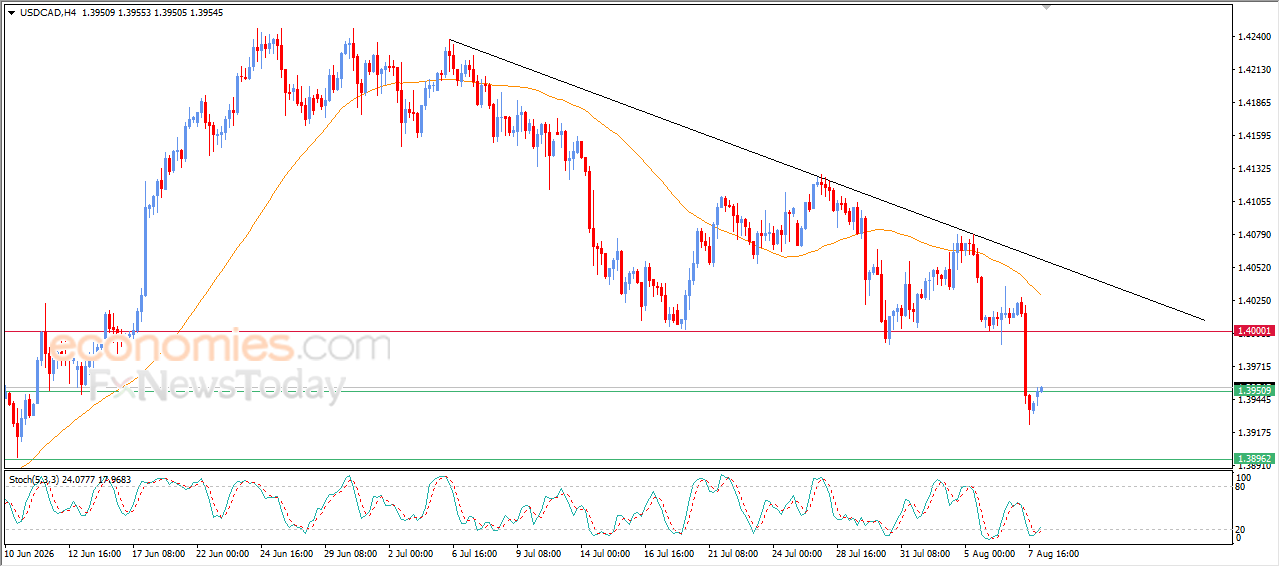The width and height of the screenshot is (1280, 567).
Task: Click the FxNewsToday watermark text
Action: click(216, 385)
